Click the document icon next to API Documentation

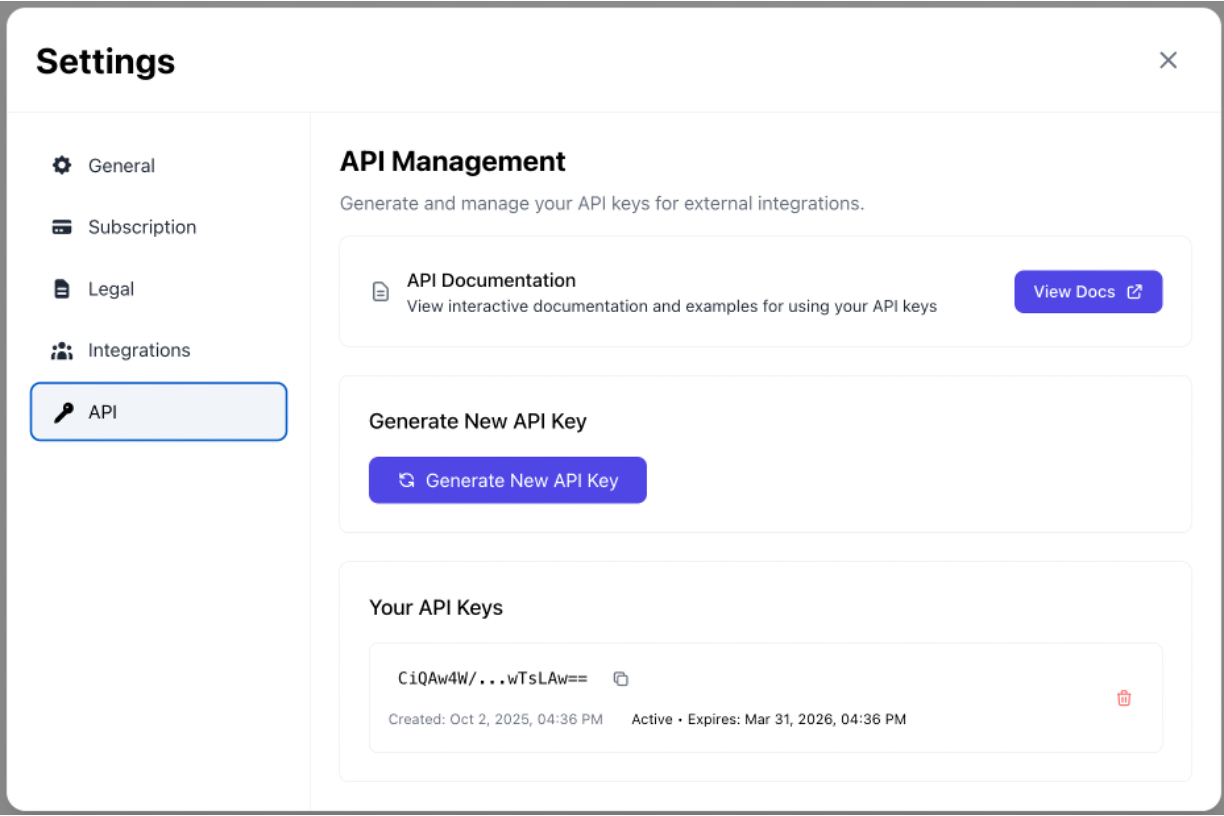coord(381,291)
